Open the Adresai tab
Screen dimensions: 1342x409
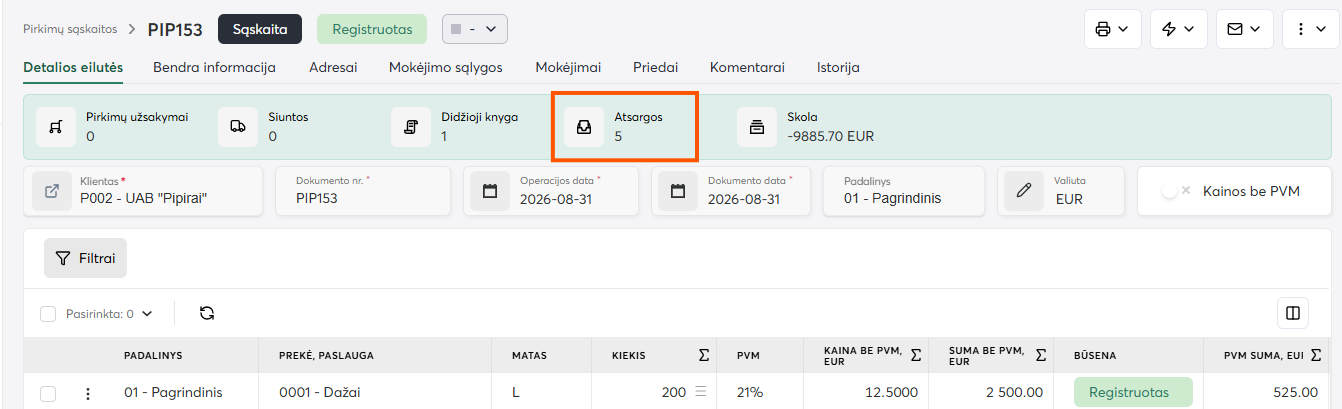point(333,68)
